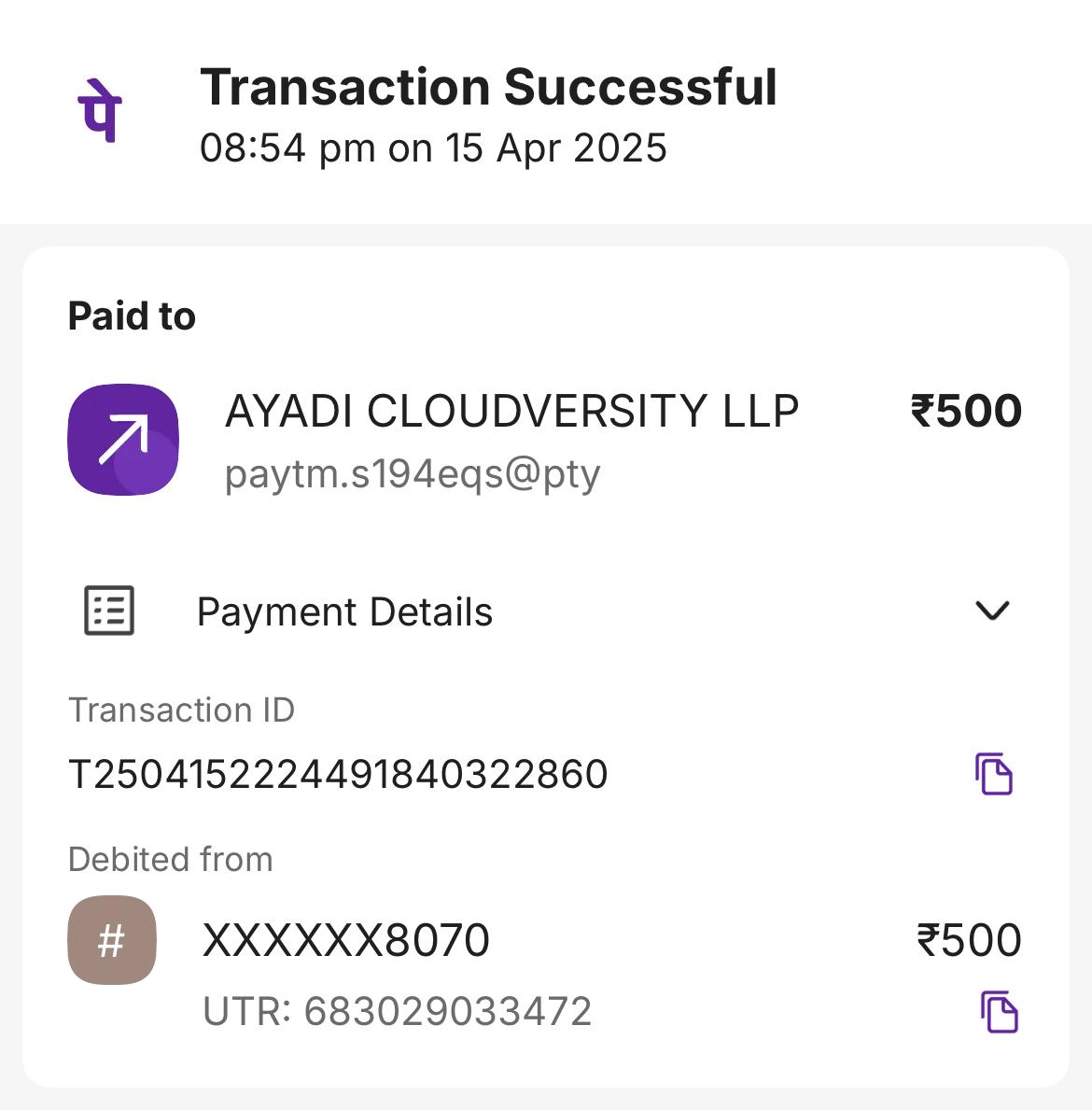Click the Payment Details list icon

[109, 611]
